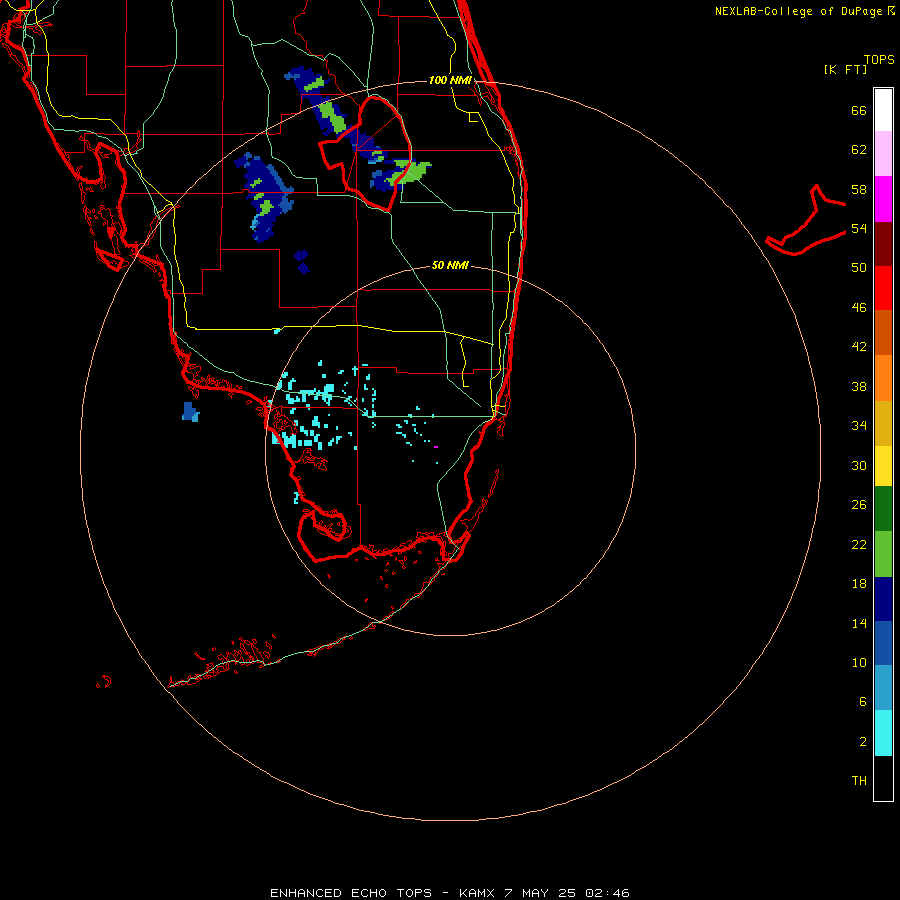
Task: Click the 42 value on the legend
Action: click(859, 347)
